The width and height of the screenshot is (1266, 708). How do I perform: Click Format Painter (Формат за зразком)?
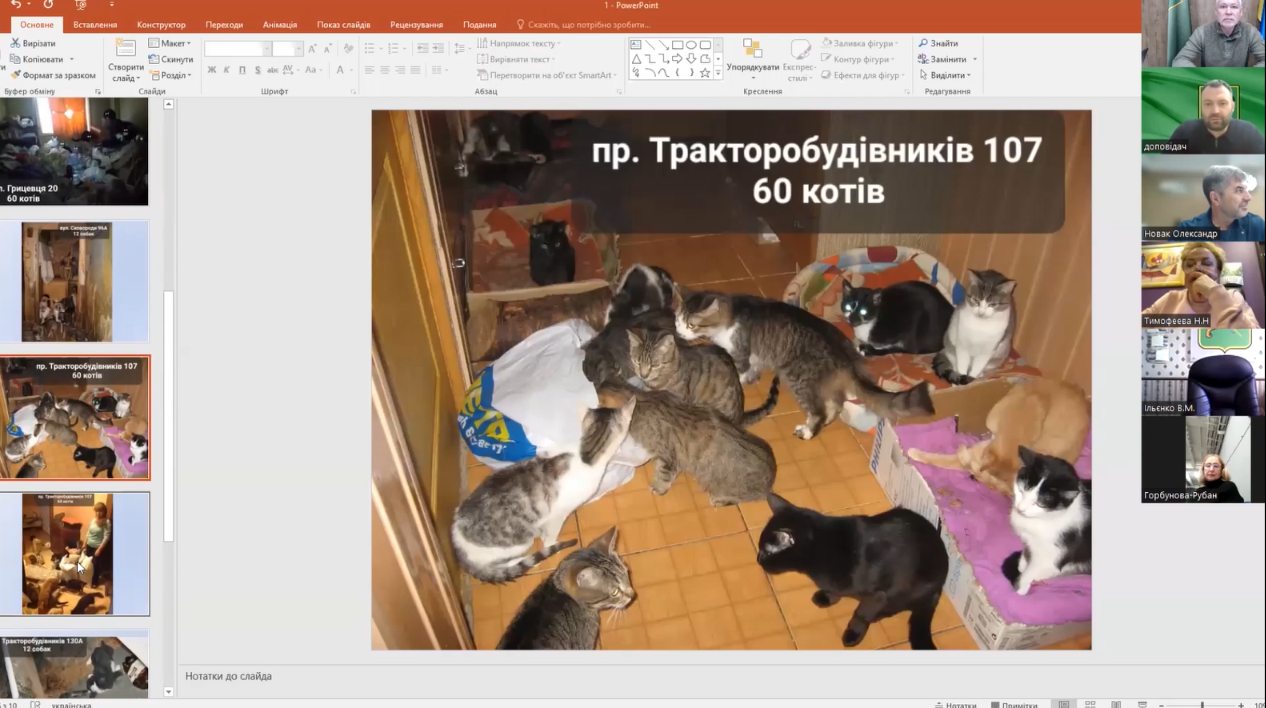point(52,76)
